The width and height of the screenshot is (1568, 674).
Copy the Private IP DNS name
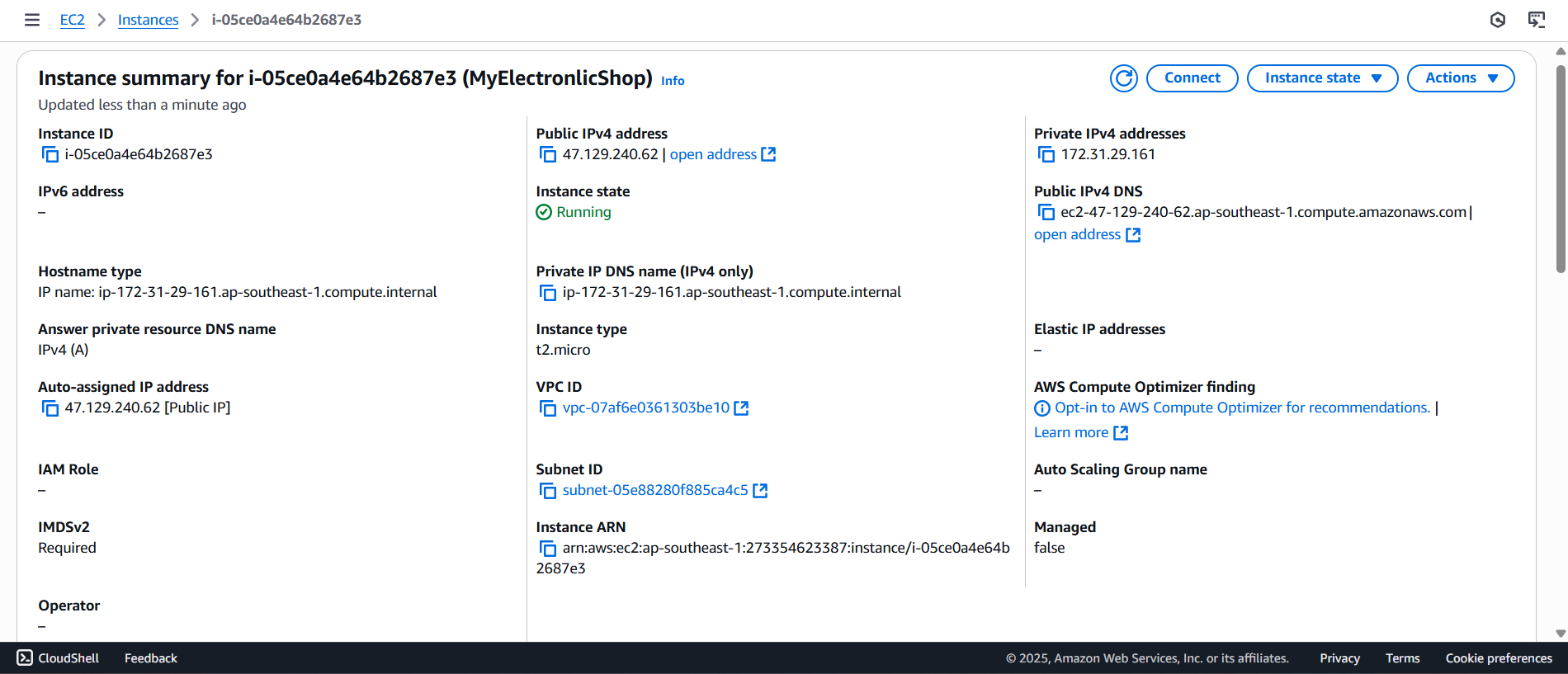pos(548,292)
